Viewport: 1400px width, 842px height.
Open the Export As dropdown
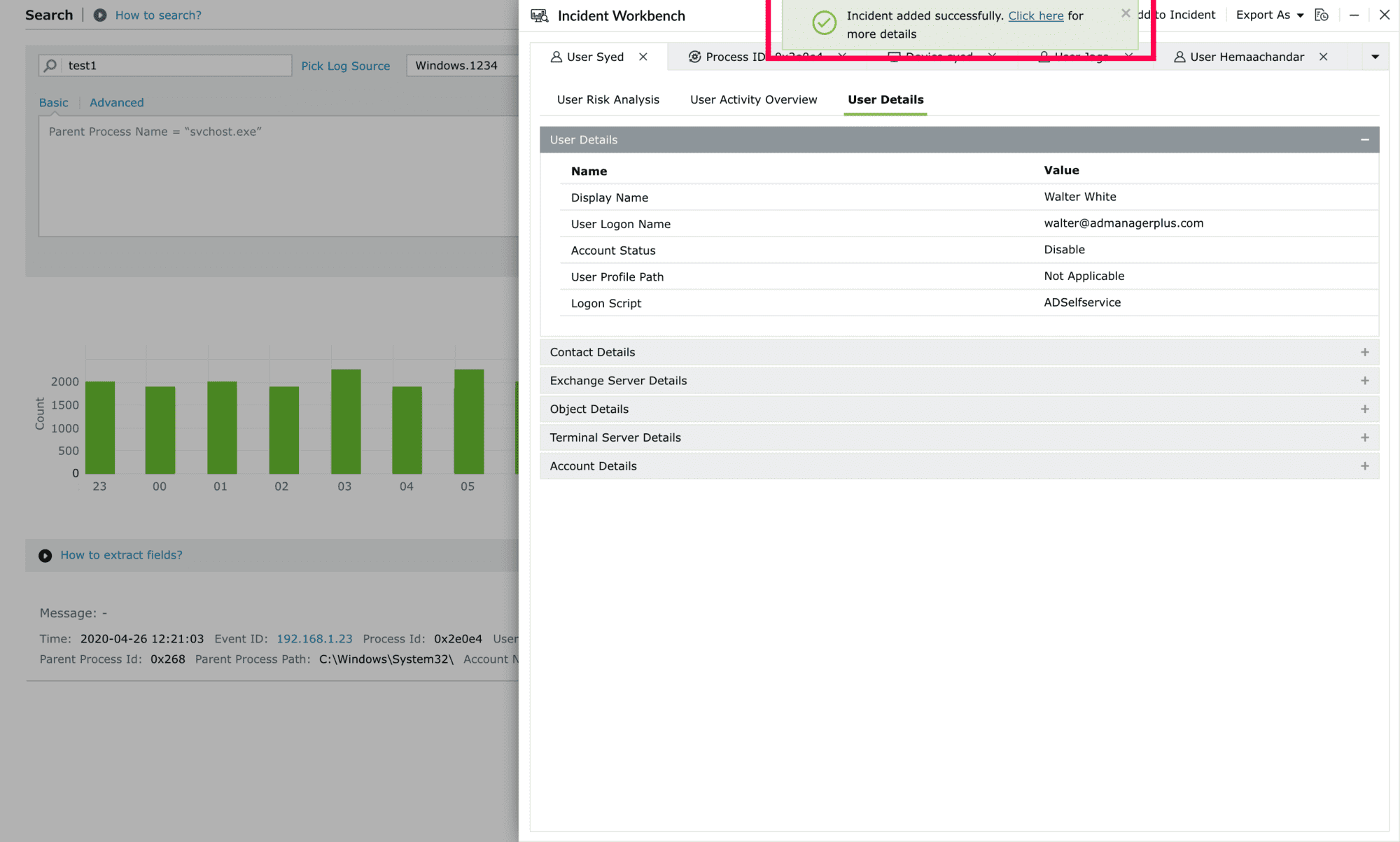tap(1269, 15)
